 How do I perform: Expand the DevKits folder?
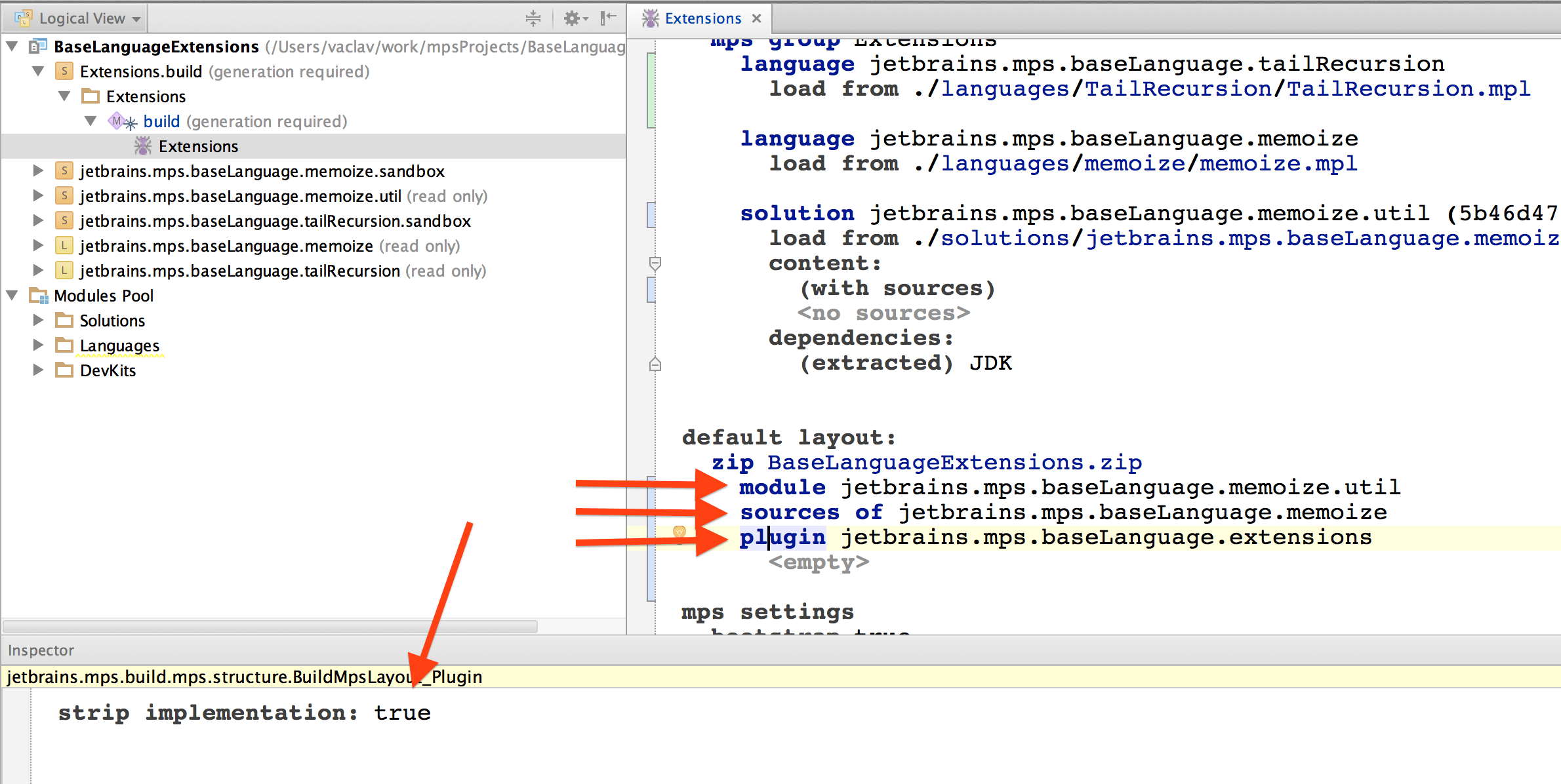pyautogui.click(x=38, y=370)
